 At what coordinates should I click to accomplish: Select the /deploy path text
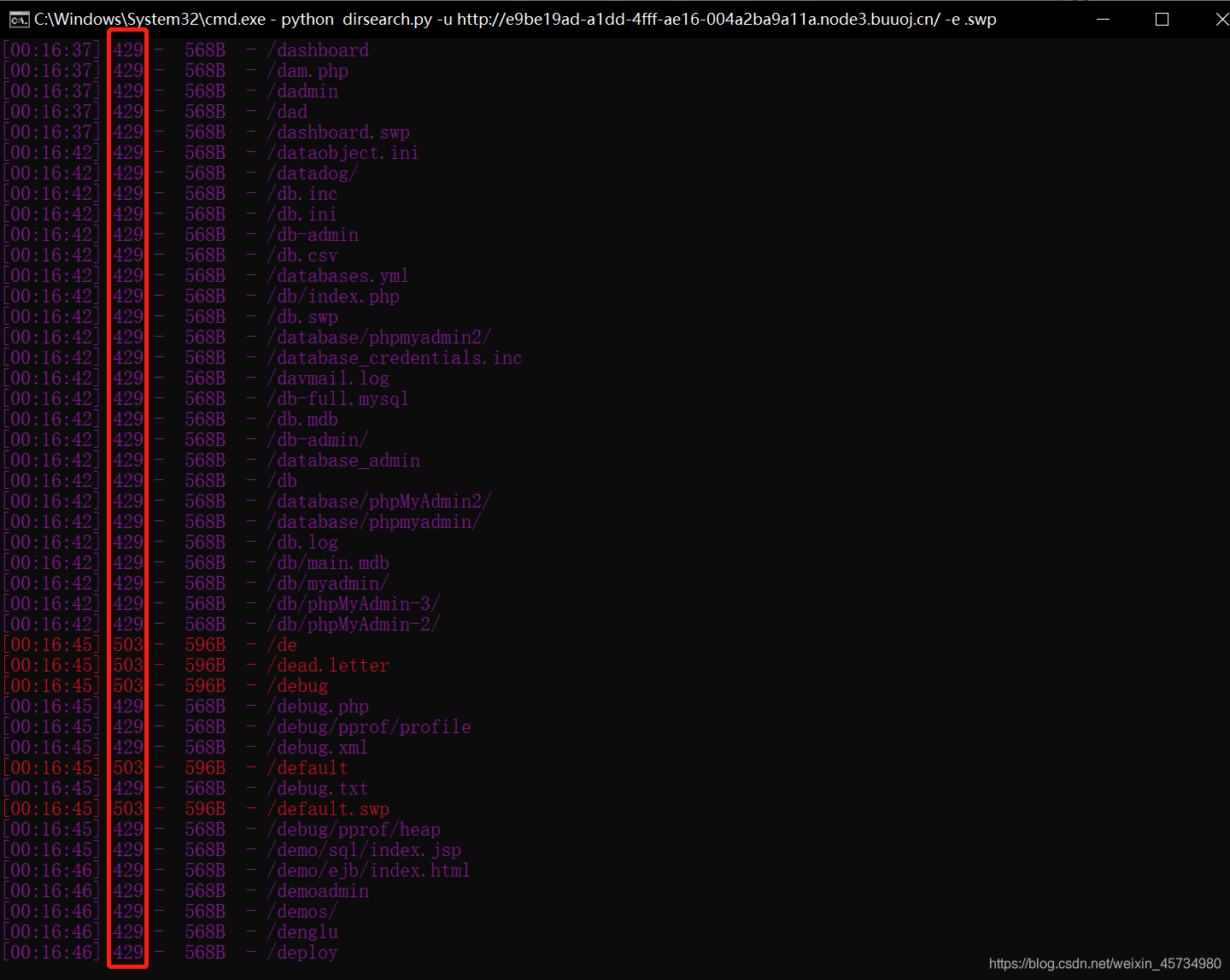click(302, 953)
